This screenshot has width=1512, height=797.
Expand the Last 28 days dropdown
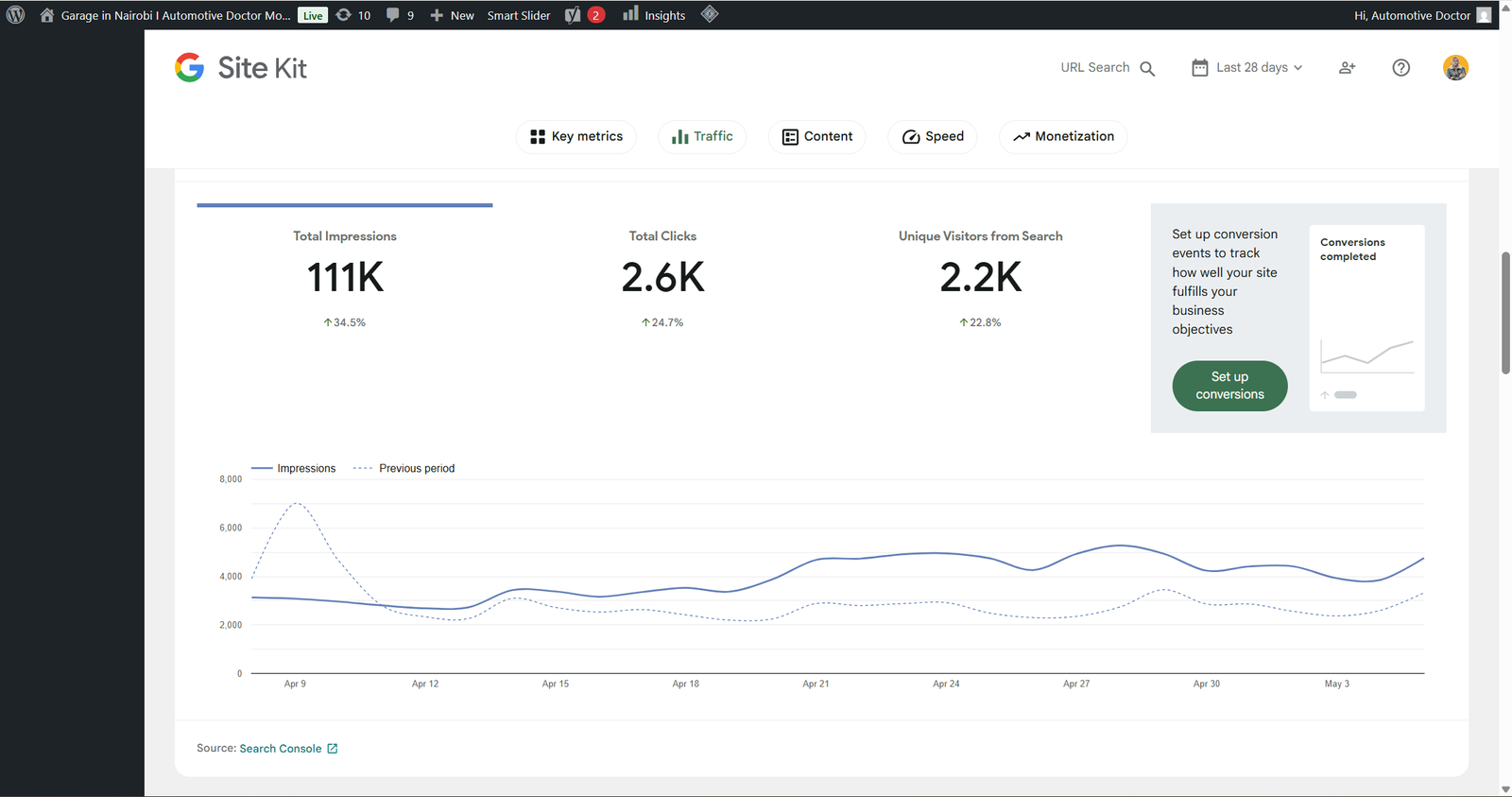pyautogui.click(x=1247, y=67)
